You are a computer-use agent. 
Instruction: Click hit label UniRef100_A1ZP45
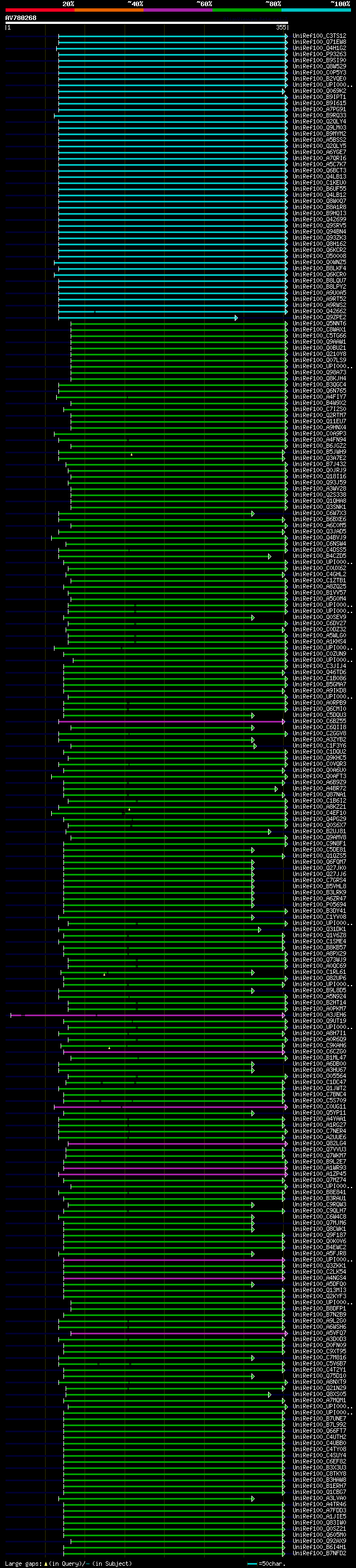click(x=319, y=1174)
